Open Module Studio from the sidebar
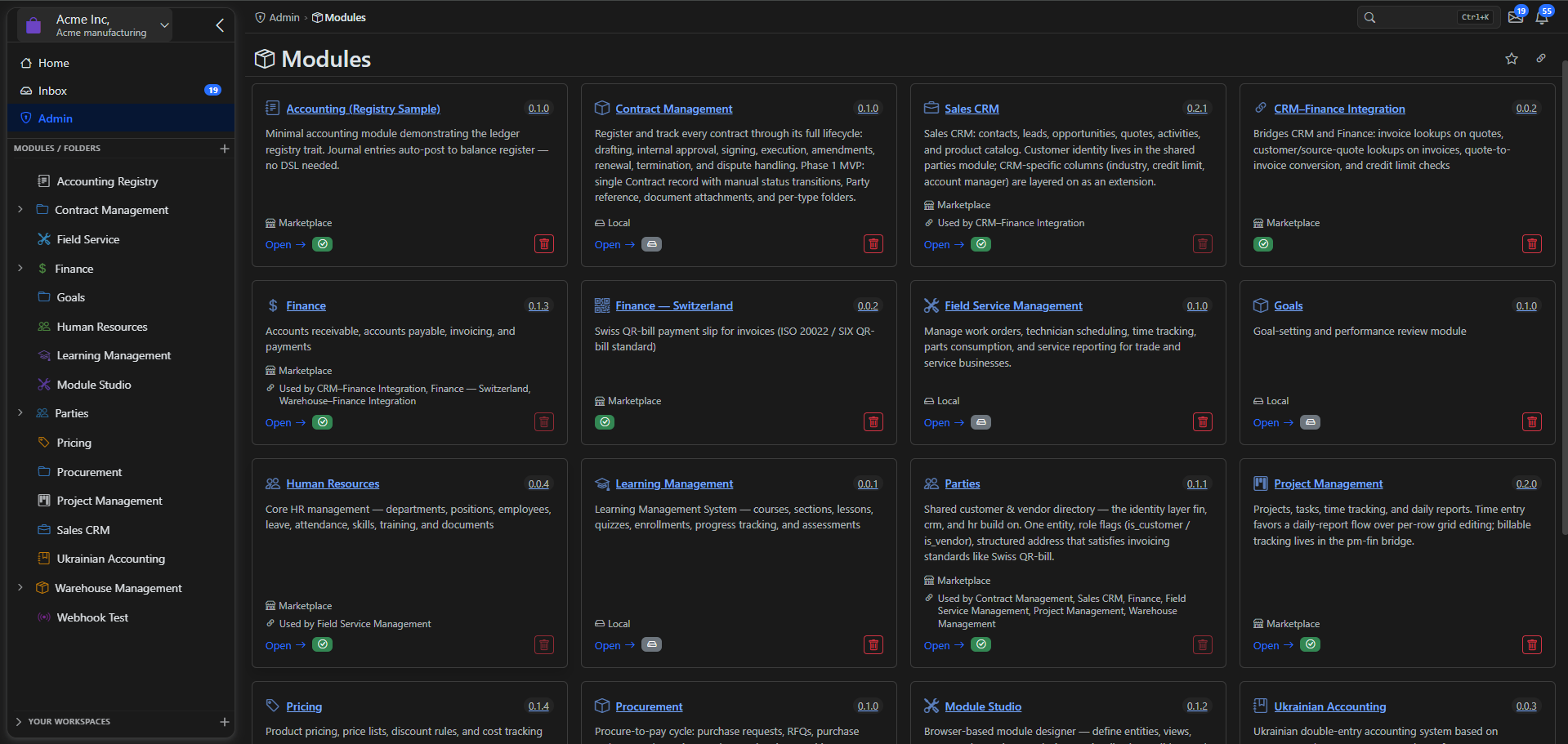 pyautogui.click(x=94, y=385)
